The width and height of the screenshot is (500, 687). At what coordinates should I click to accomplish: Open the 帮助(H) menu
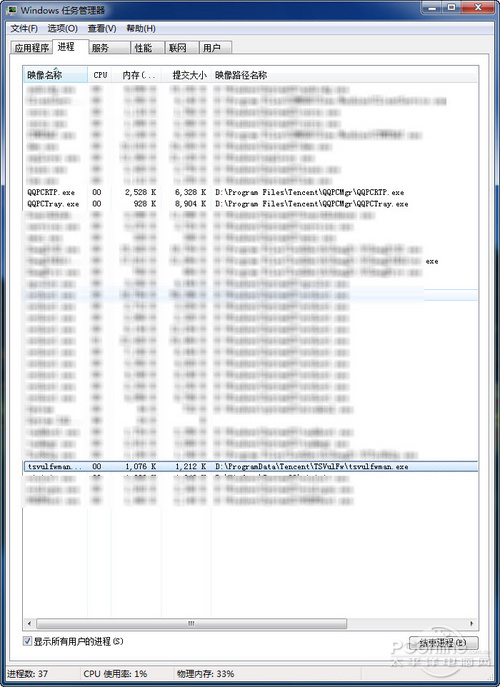tap(141, 28)
